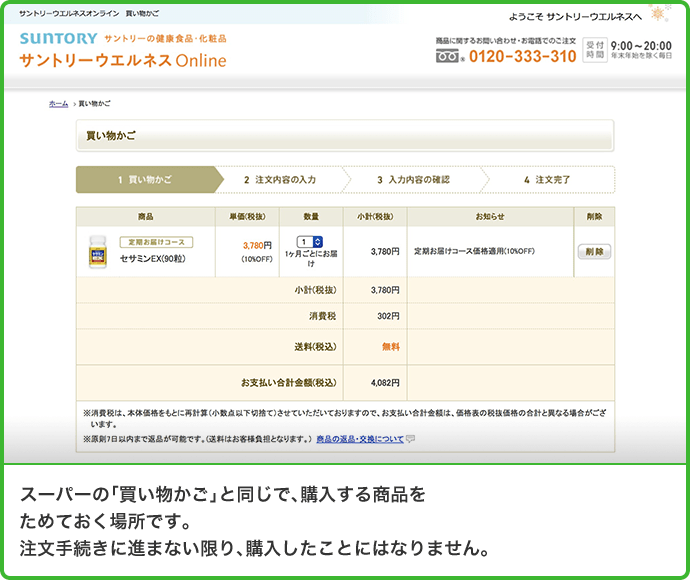Viewport: 690px width, 580px height.
Task: Open 商品の返品・交換について link
Action: [x=360, y=439]
